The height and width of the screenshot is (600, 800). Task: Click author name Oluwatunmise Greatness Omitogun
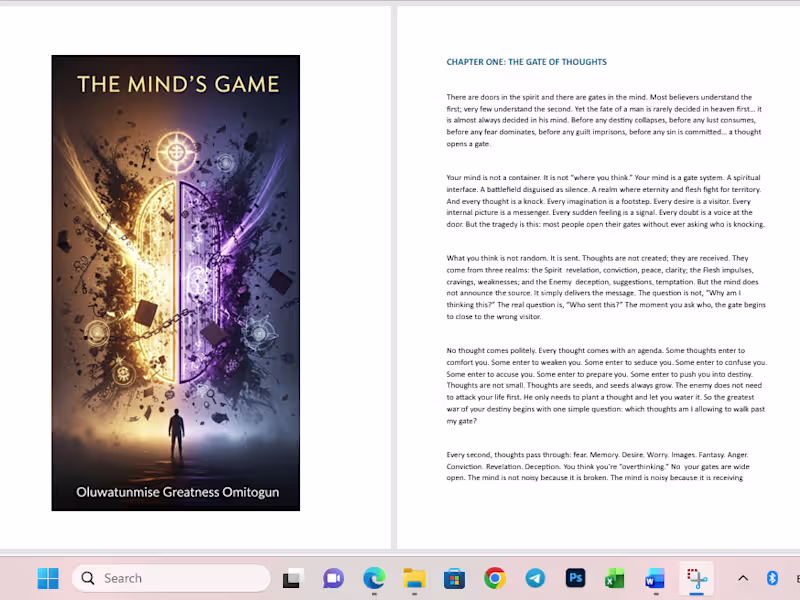point(178,492)
